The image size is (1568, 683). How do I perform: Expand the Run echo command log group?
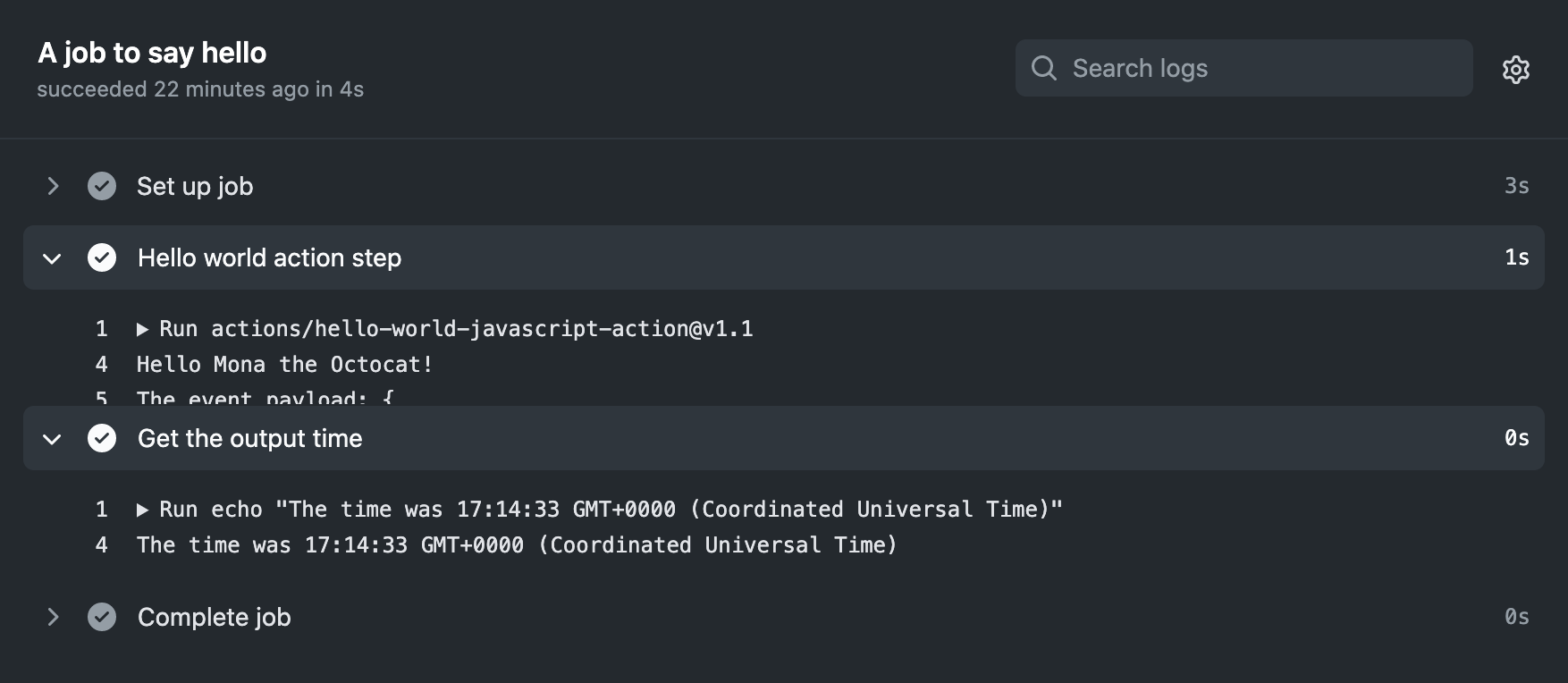pos(142,510)
